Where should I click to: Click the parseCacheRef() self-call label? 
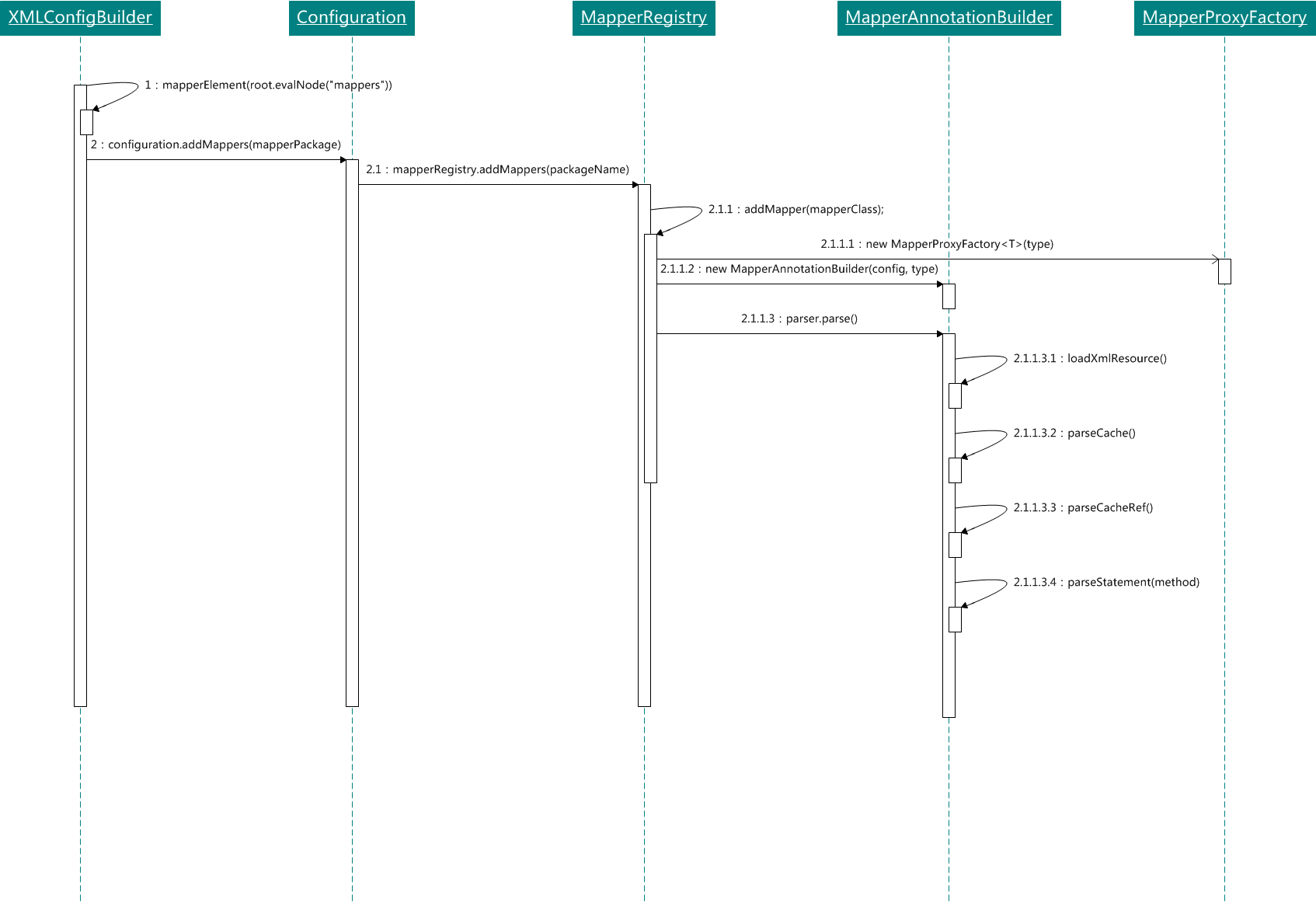click(x=1083, y=508)
